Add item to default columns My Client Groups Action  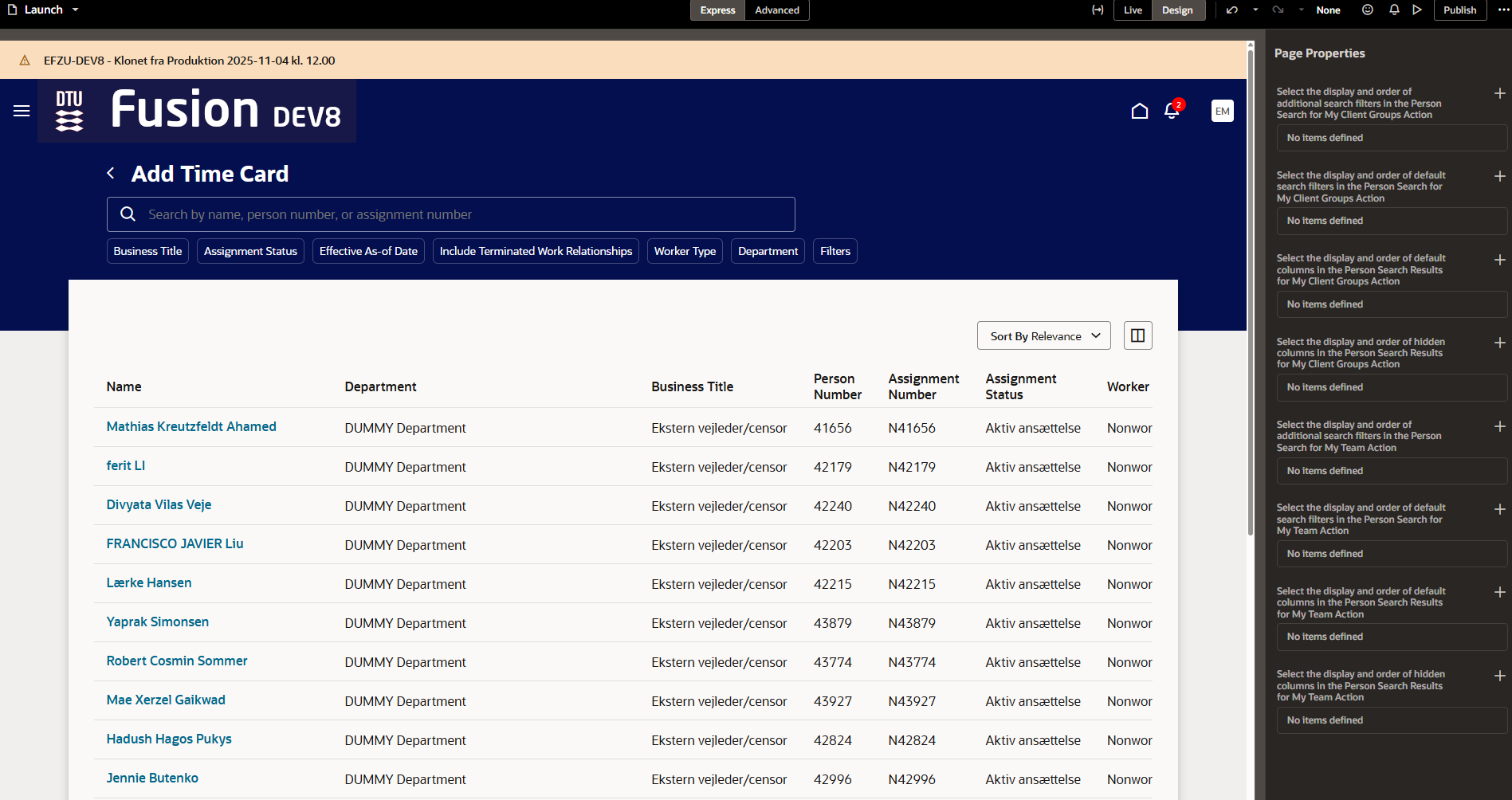pyautogui.click(x=1499, y=260)
